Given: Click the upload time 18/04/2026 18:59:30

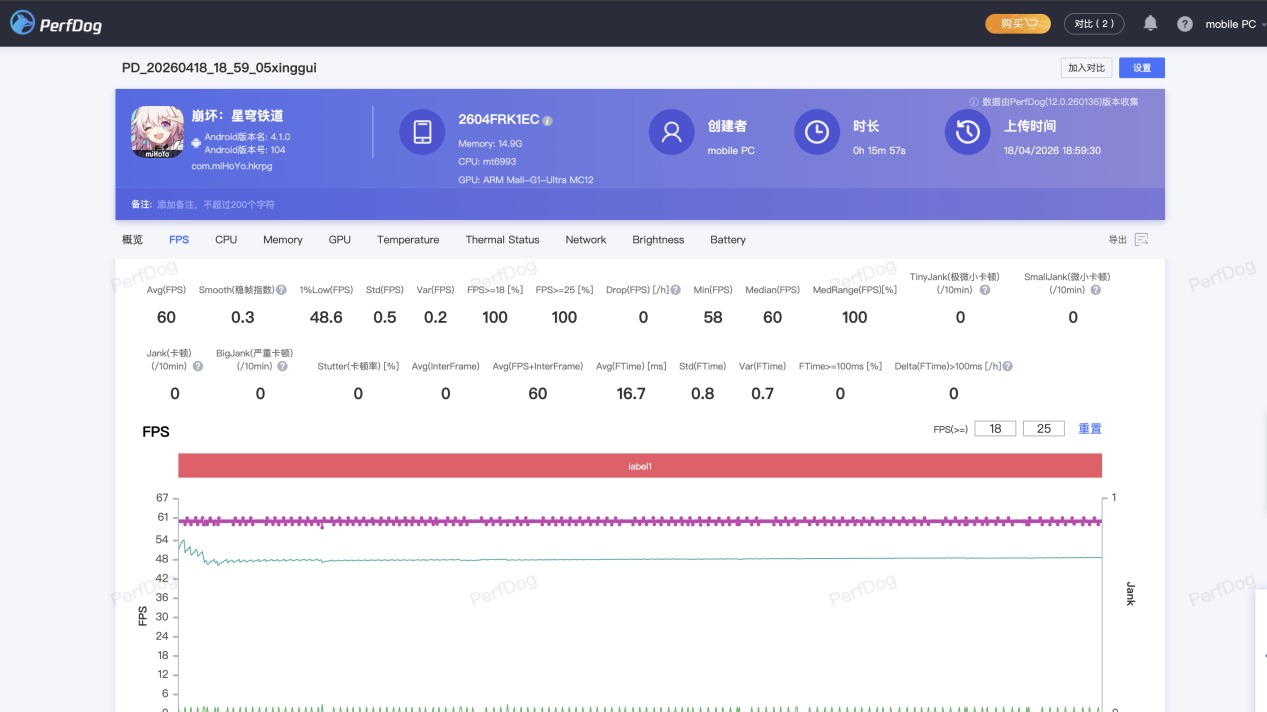Looking at the screenshot, I should coord(1052,150).
